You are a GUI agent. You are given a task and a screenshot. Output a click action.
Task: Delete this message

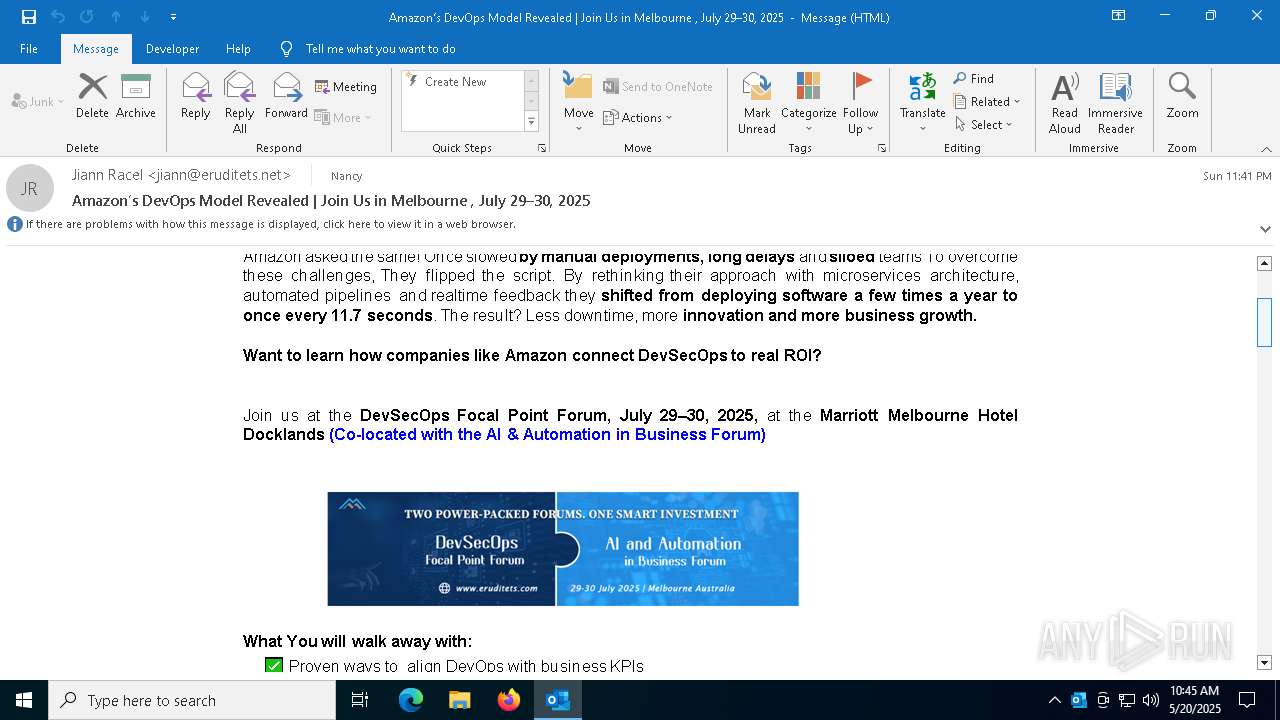(92, 96)
